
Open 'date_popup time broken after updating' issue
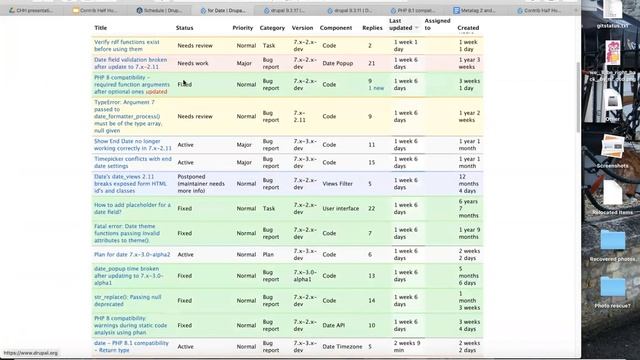pyautogui.click(x=129, y=276)
